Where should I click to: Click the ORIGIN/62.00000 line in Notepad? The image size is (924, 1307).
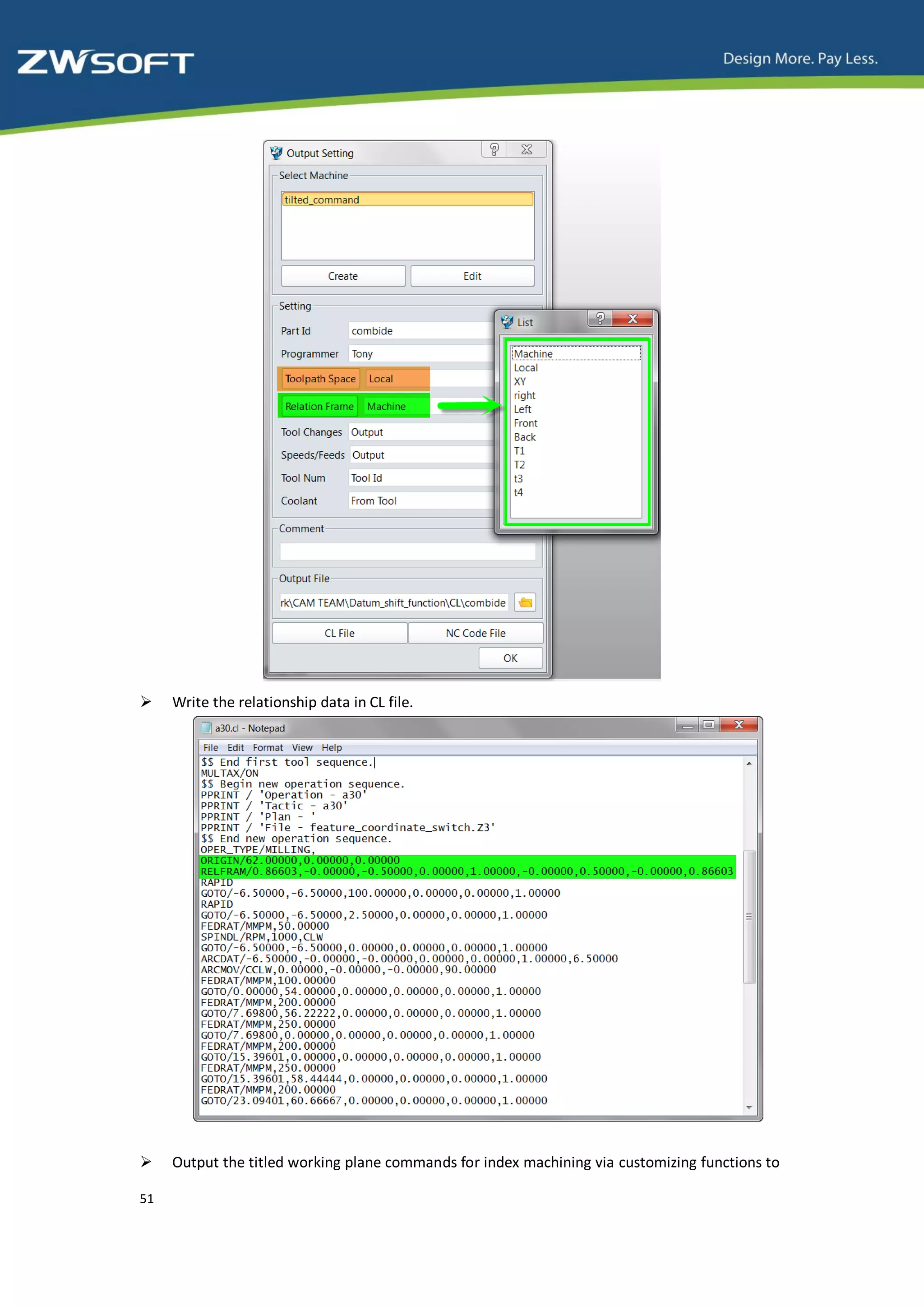pyautogui.click(x=300, y=860)
